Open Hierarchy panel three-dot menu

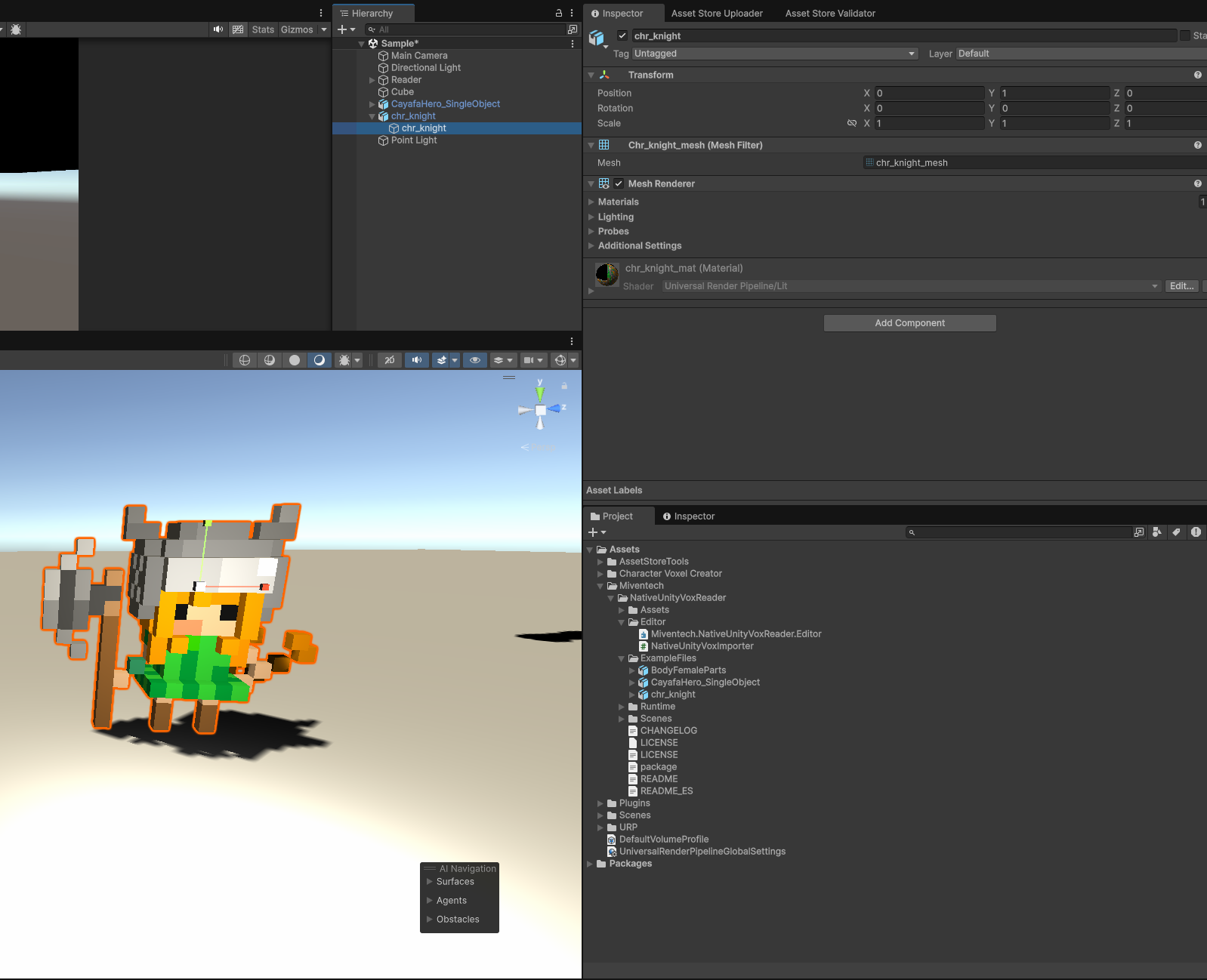(x=572, y=13)
